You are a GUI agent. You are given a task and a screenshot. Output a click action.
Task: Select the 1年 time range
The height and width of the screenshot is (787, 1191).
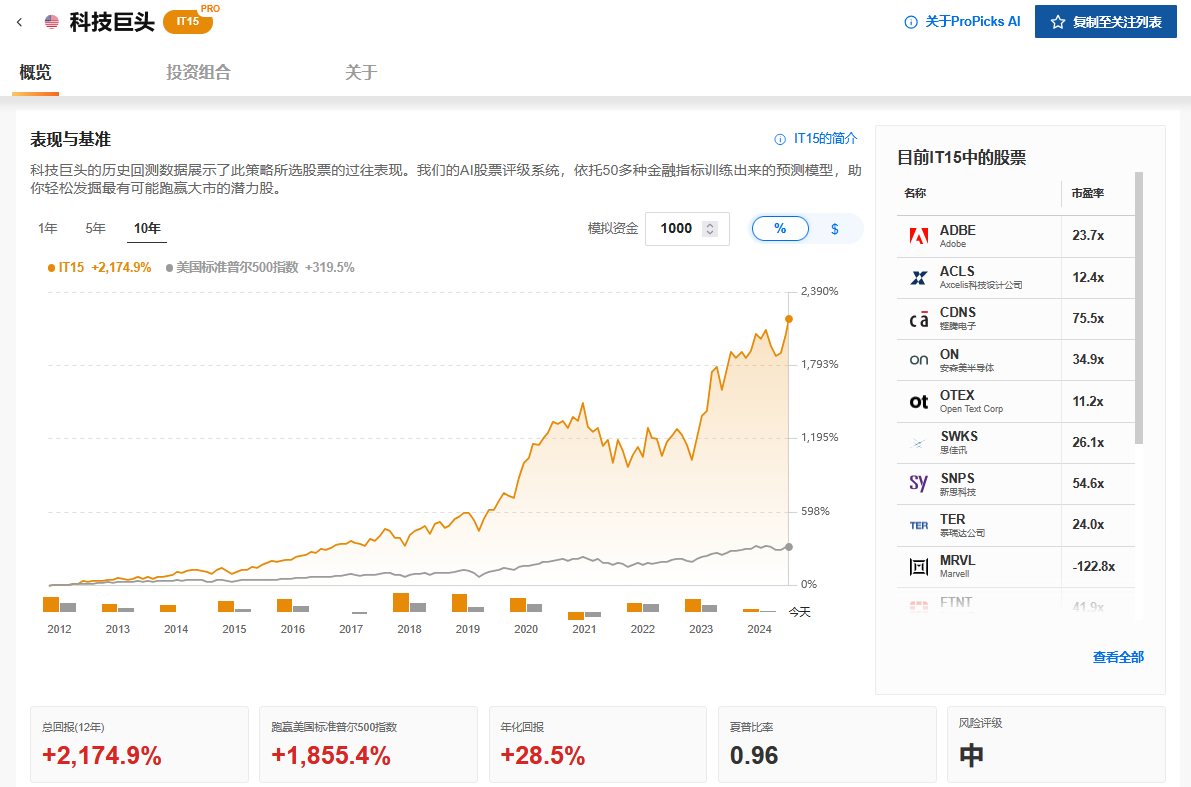tap(48, 229)
